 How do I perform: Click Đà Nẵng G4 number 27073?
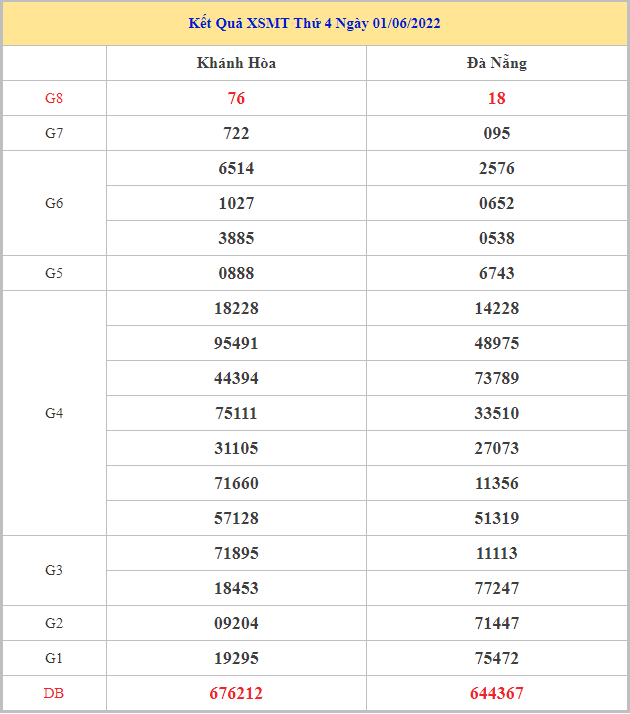497,448
